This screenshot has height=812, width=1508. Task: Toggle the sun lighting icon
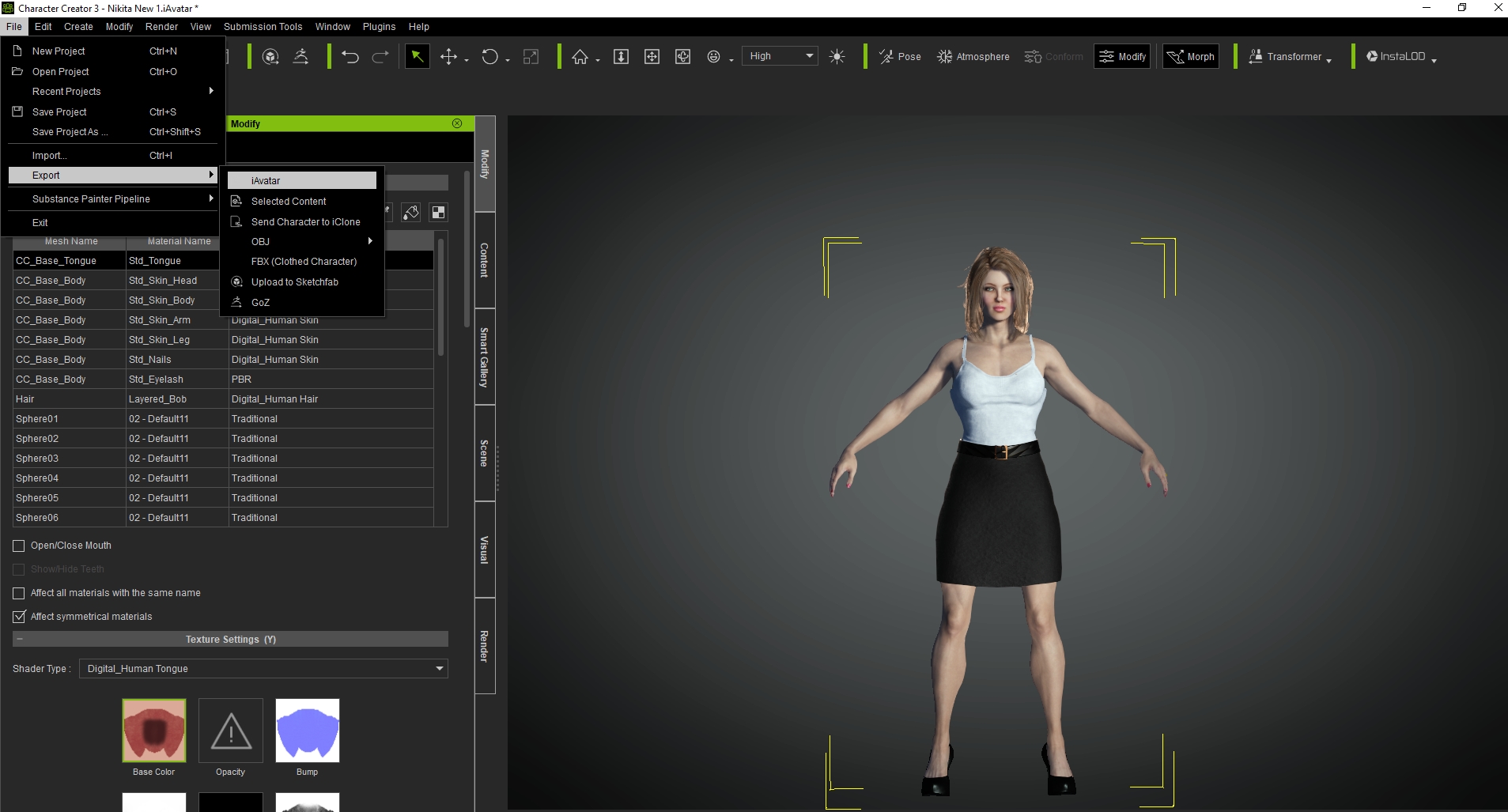pos(837,56)
